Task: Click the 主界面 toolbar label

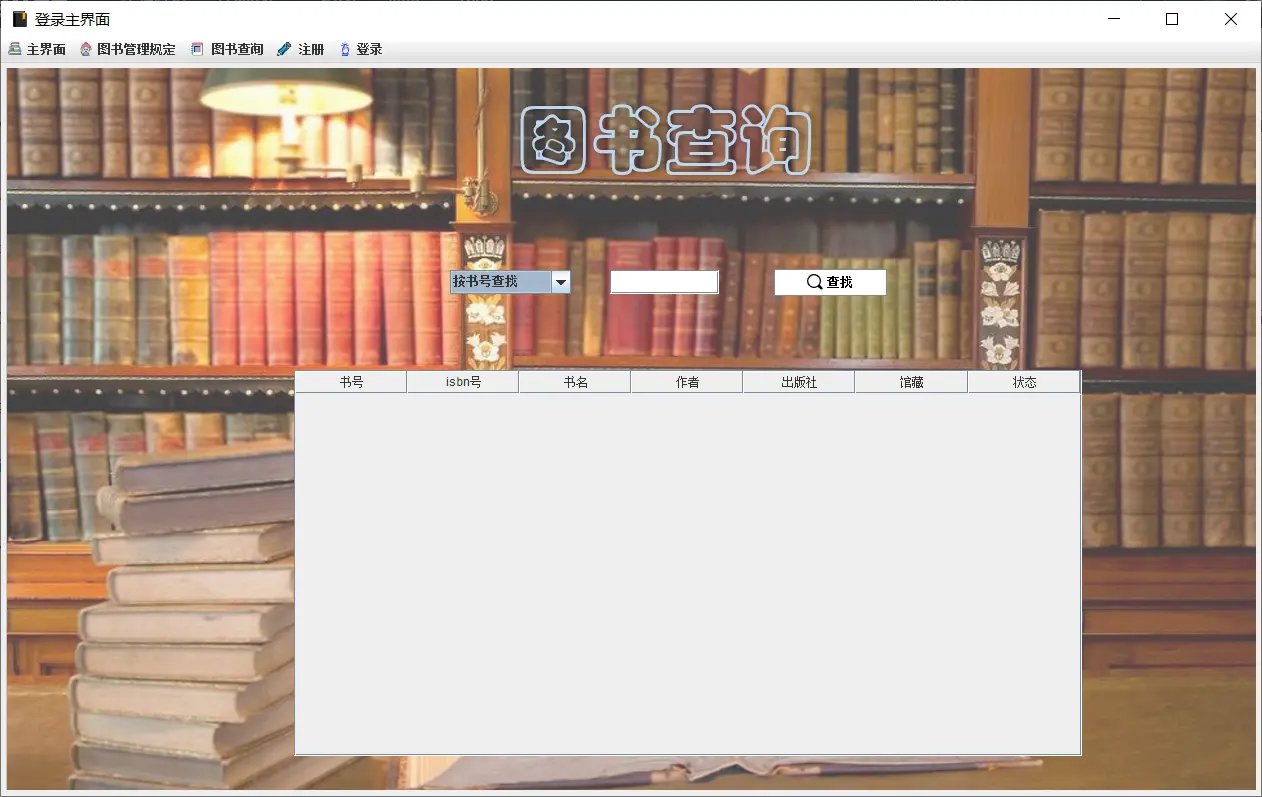Action: click(x=44, y=47)
